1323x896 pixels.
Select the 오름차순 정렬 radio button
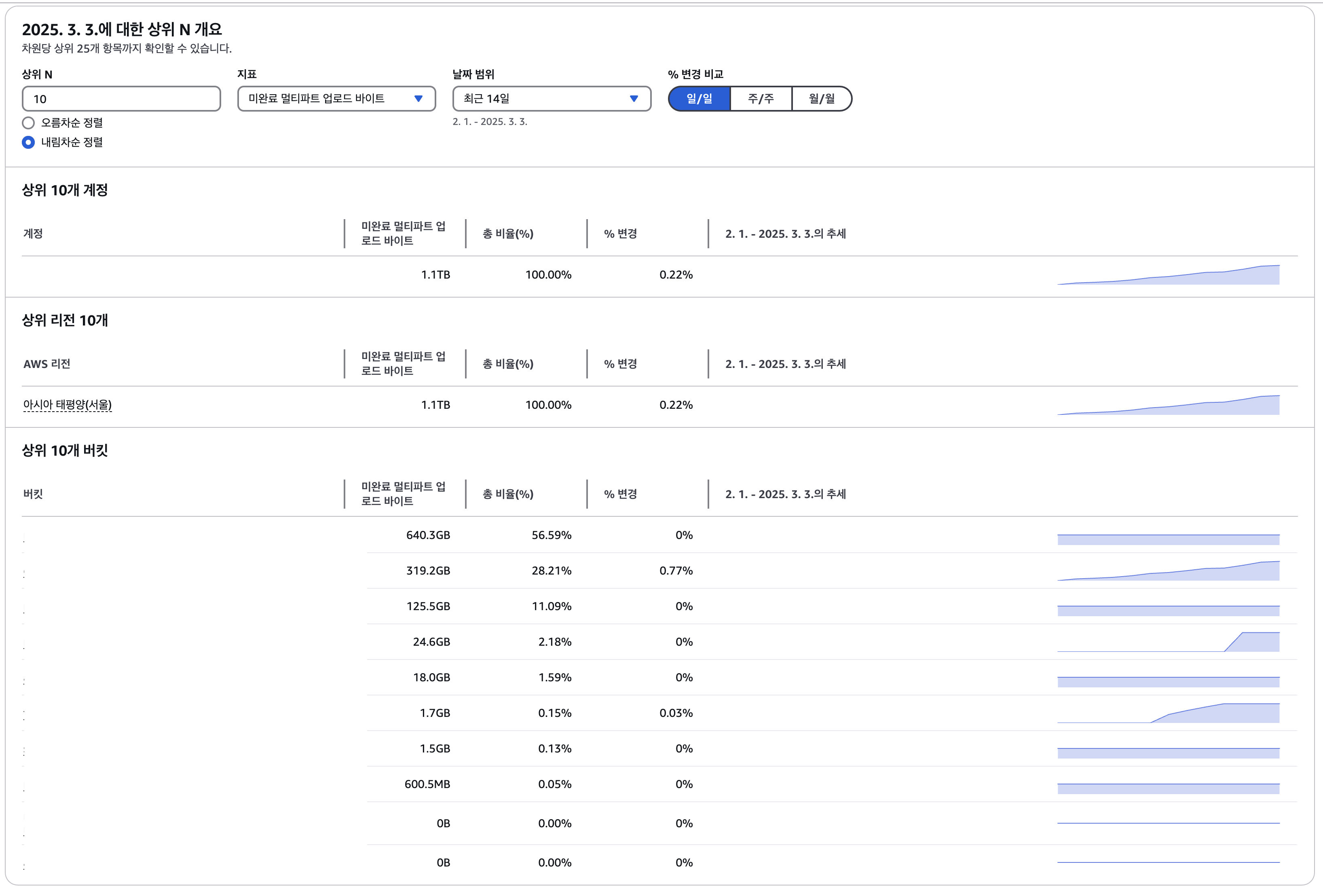point(28,123)
